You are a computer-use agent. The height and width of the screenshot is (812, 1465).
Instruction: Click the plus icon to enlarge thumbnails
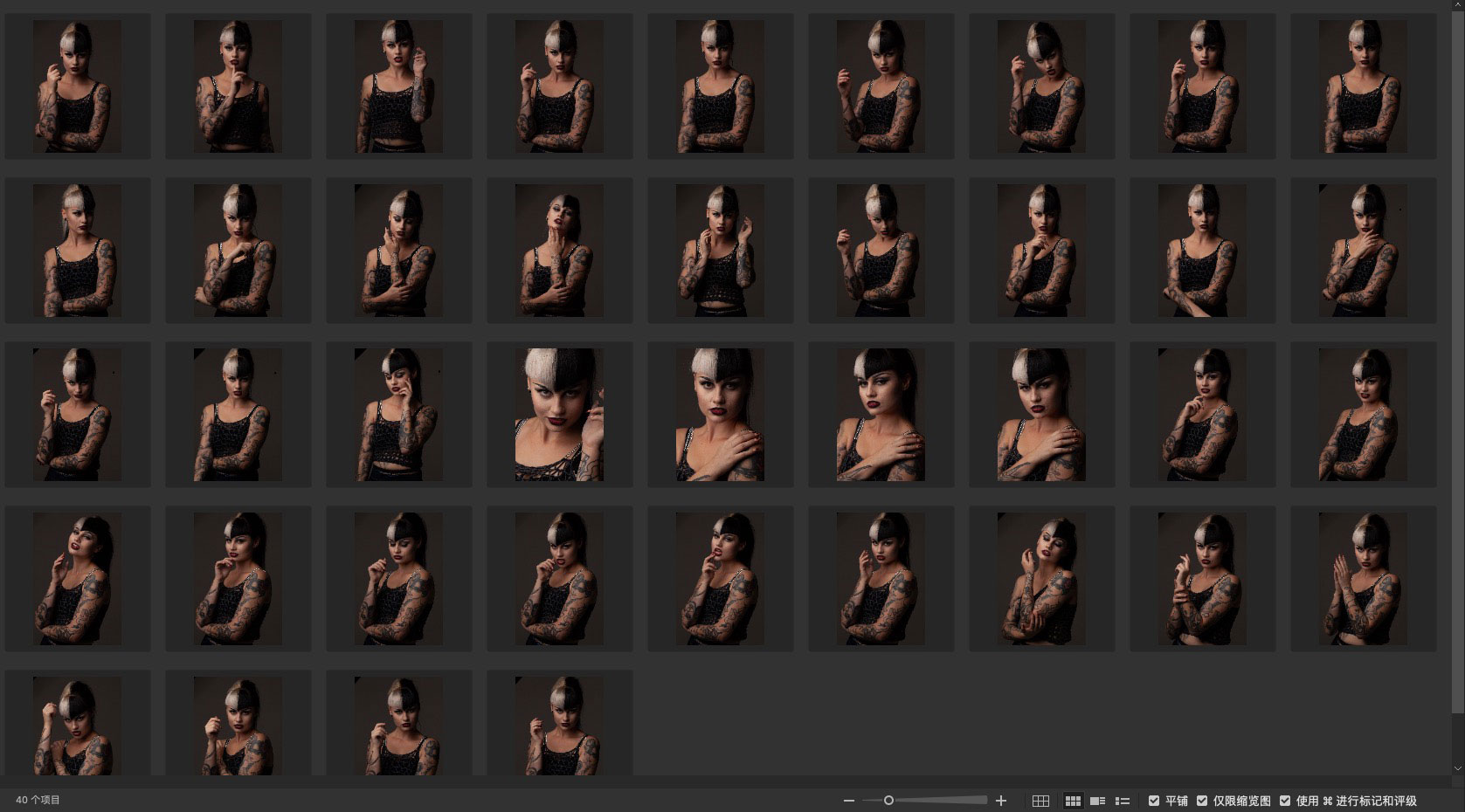1001,801
